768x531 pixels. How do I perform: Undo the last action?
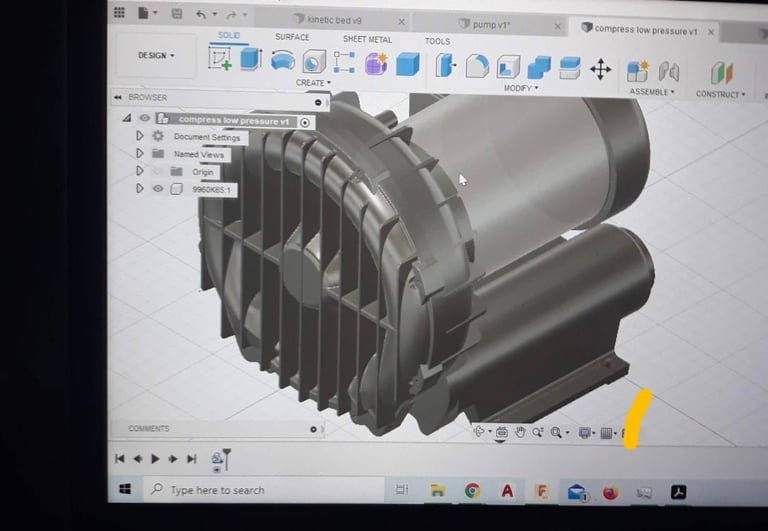tap(201, 15)
